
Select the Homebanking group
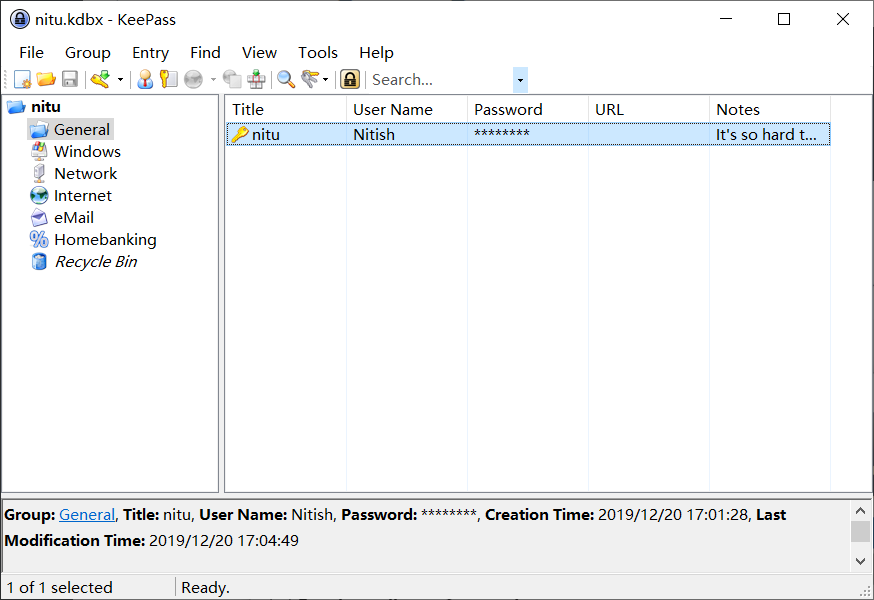105,240
